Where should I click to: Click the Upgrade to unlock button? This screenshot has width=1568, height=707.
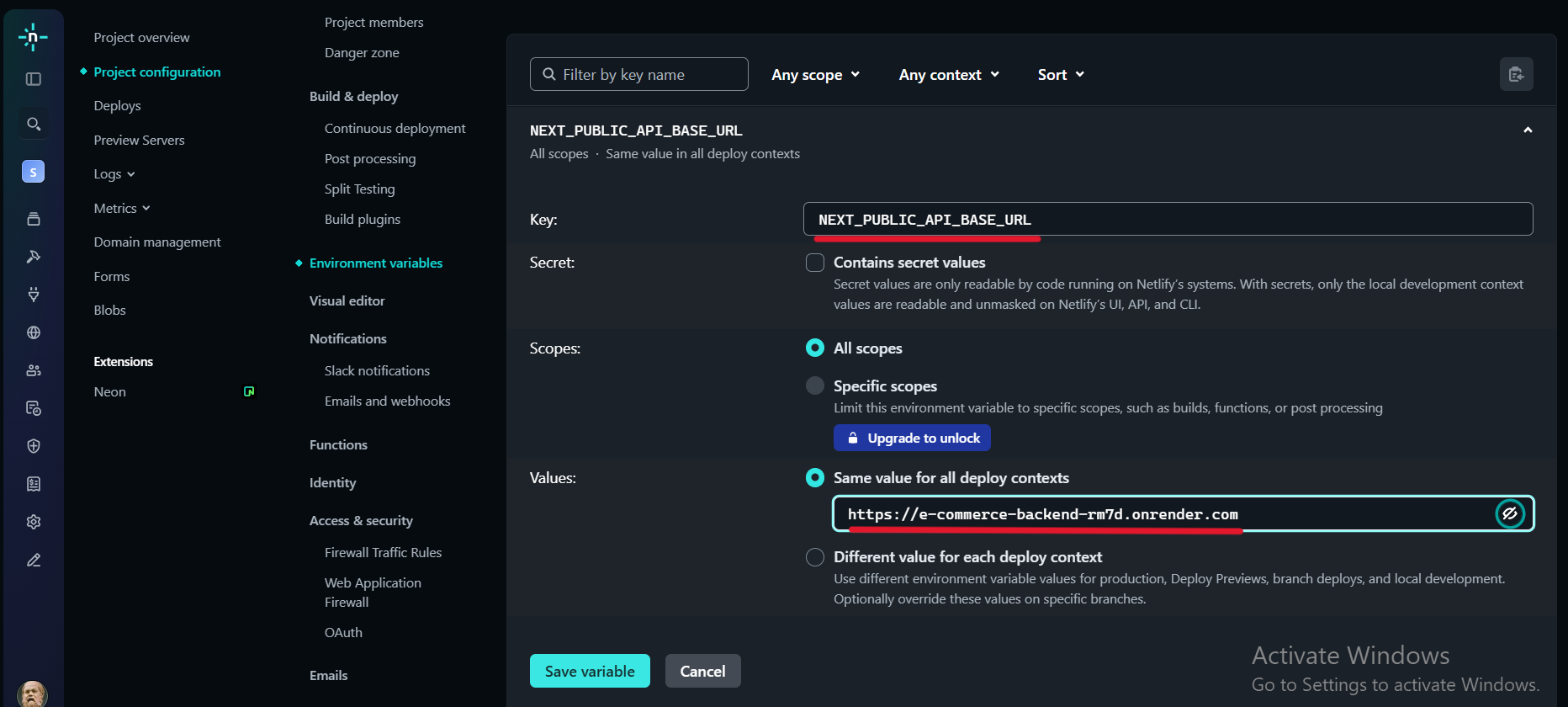point(912,438)
